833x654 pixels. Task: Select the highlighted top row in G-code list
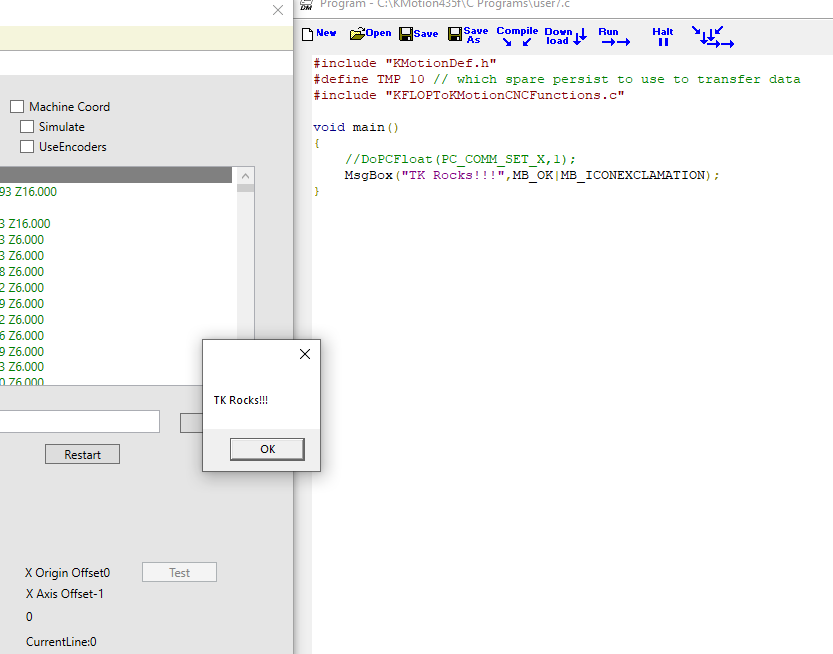tap(115, 175)
